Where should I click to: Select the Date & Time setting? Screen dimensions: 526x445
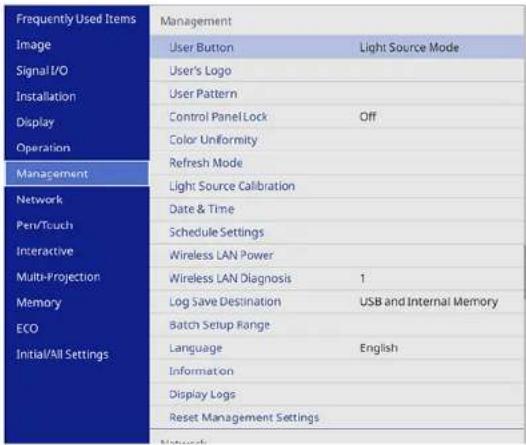pos(337,209)
